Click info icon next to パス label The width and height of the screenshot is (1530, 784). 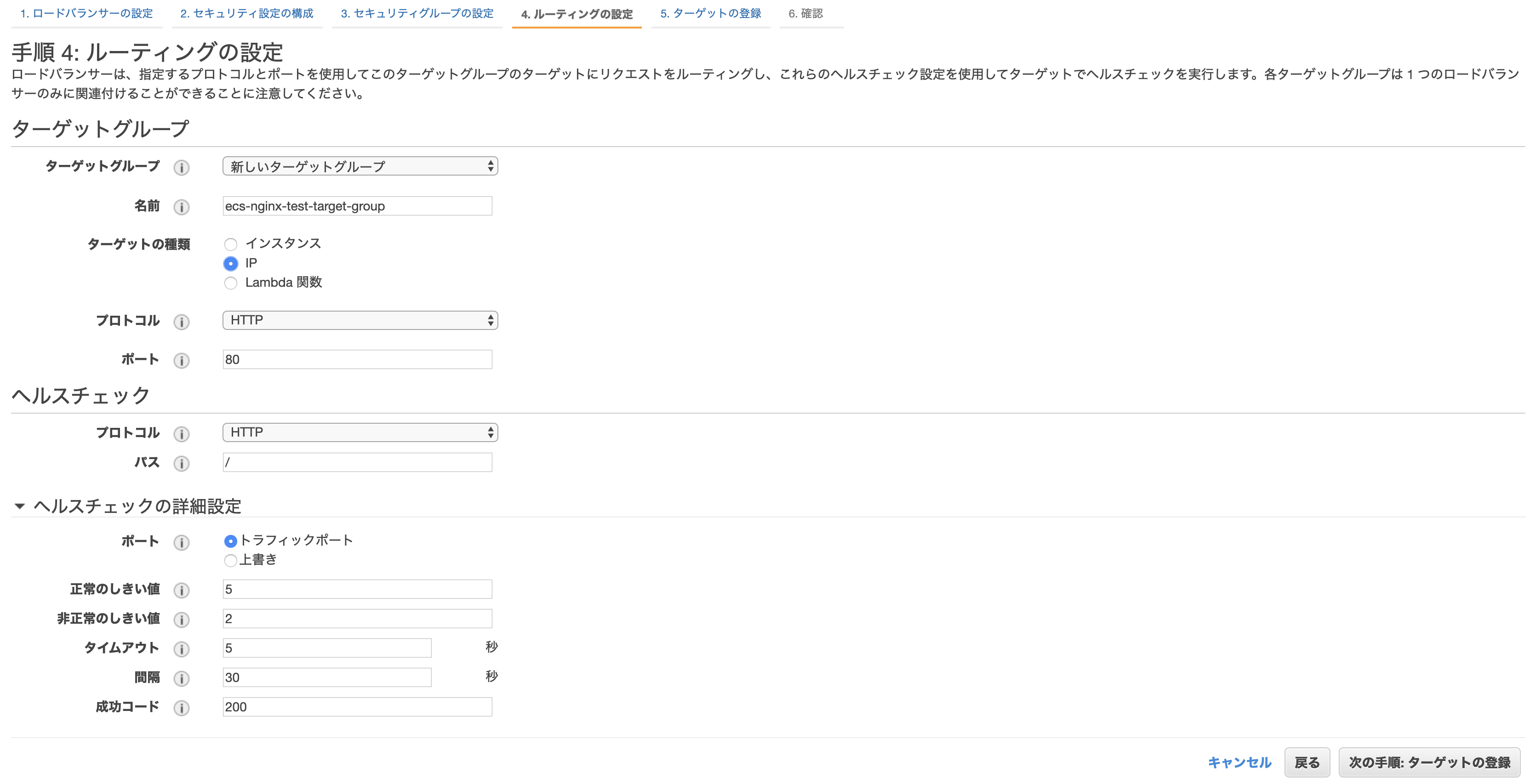click(x=181, y=464)
